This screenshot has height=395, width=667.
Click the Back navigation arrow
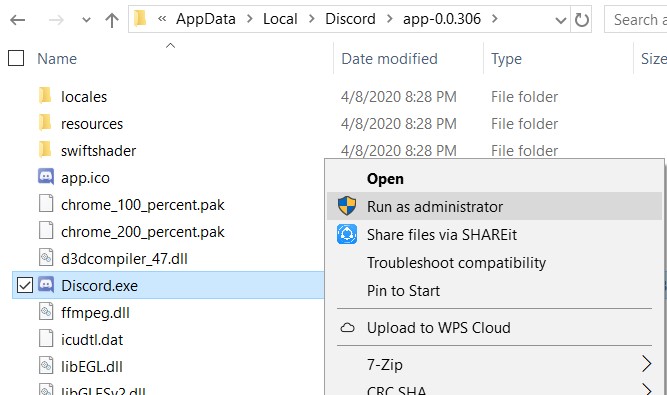click(x=17, y=20)
